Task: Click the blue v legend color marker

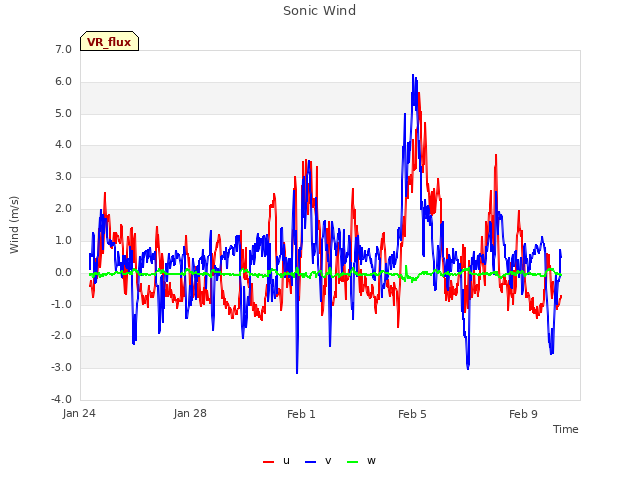Action: (x=311, y=462)
